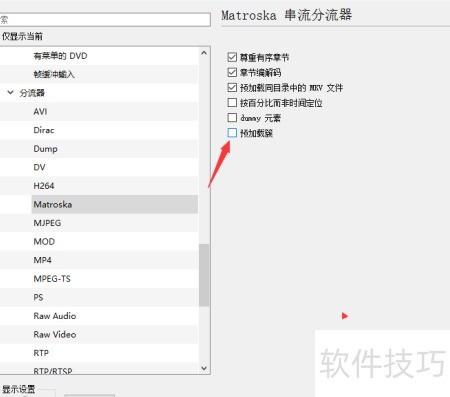
Task: Select 有菜单的 DVD entry
Action: pos(60,56)
